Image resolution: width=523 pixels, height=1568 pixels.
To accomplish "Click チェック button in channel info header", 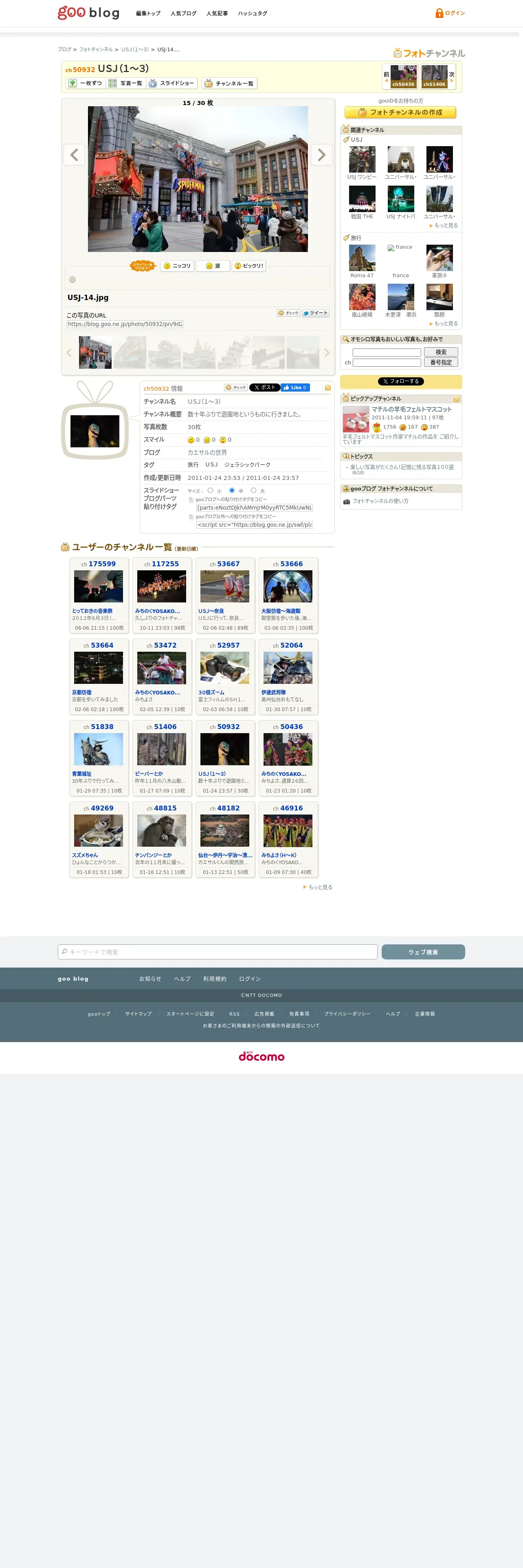I will pyautogui.click(x=235, y=388).
